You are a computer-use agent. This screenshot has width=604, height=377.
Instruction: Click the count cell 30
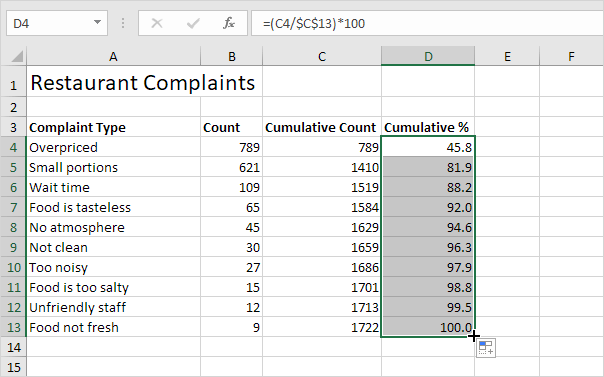[x=232, y=247]
